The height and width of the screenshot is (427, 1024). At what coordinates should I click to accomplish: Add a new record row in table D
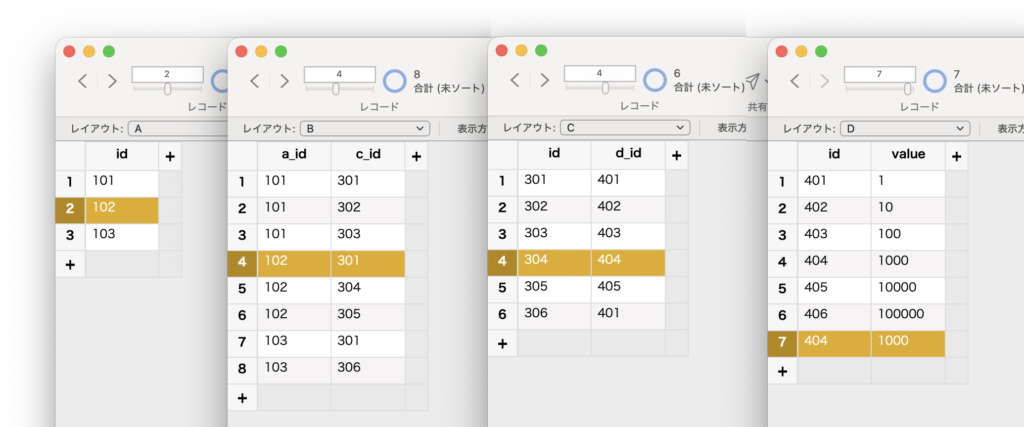pos(782,371)
